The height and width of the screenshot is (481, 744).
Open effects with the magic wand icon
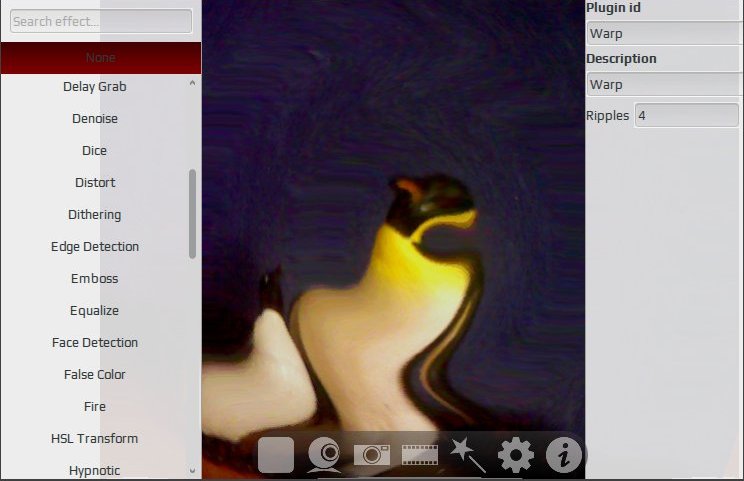tap(467, 455)
